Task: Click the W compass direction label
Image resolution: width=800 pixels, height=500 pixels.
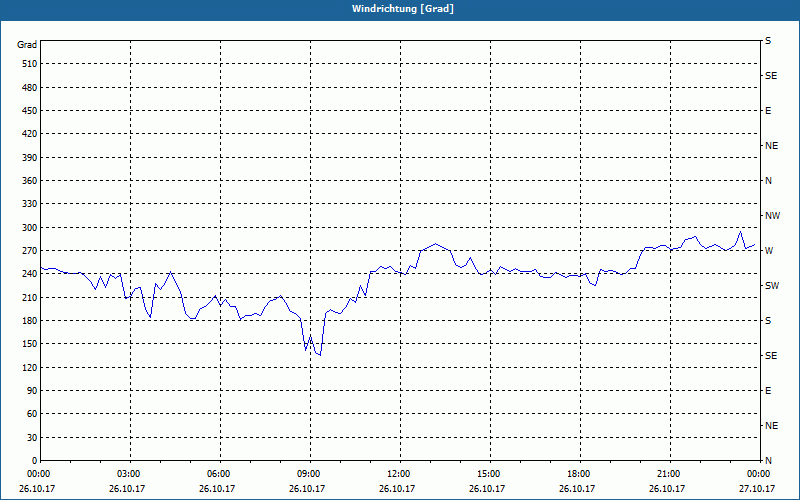Action: pos(769,251)
